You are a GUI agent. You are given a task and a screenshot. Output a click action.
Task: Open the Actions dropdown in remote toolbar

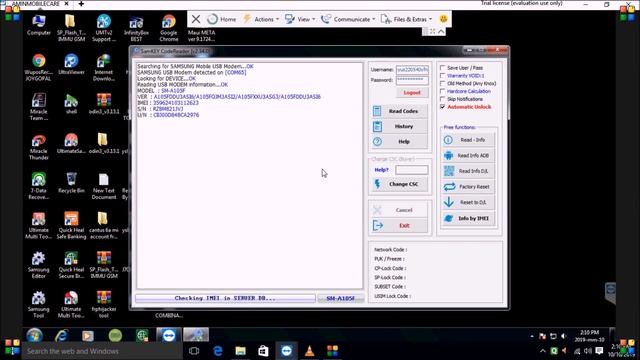(261, 19)
